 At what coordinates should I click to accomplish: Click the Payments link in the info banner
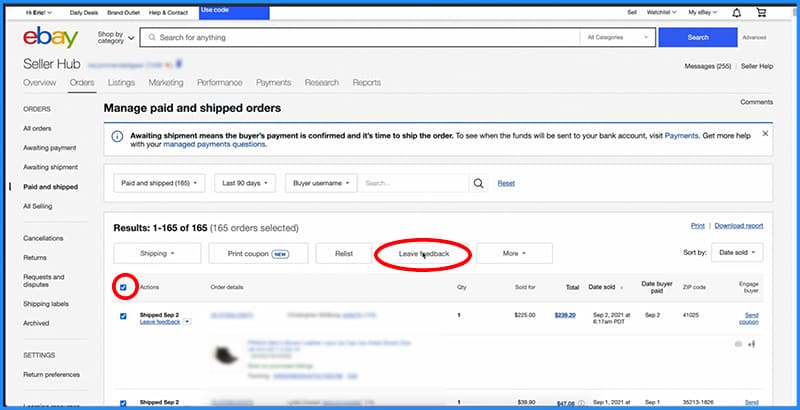coord(681,136)
